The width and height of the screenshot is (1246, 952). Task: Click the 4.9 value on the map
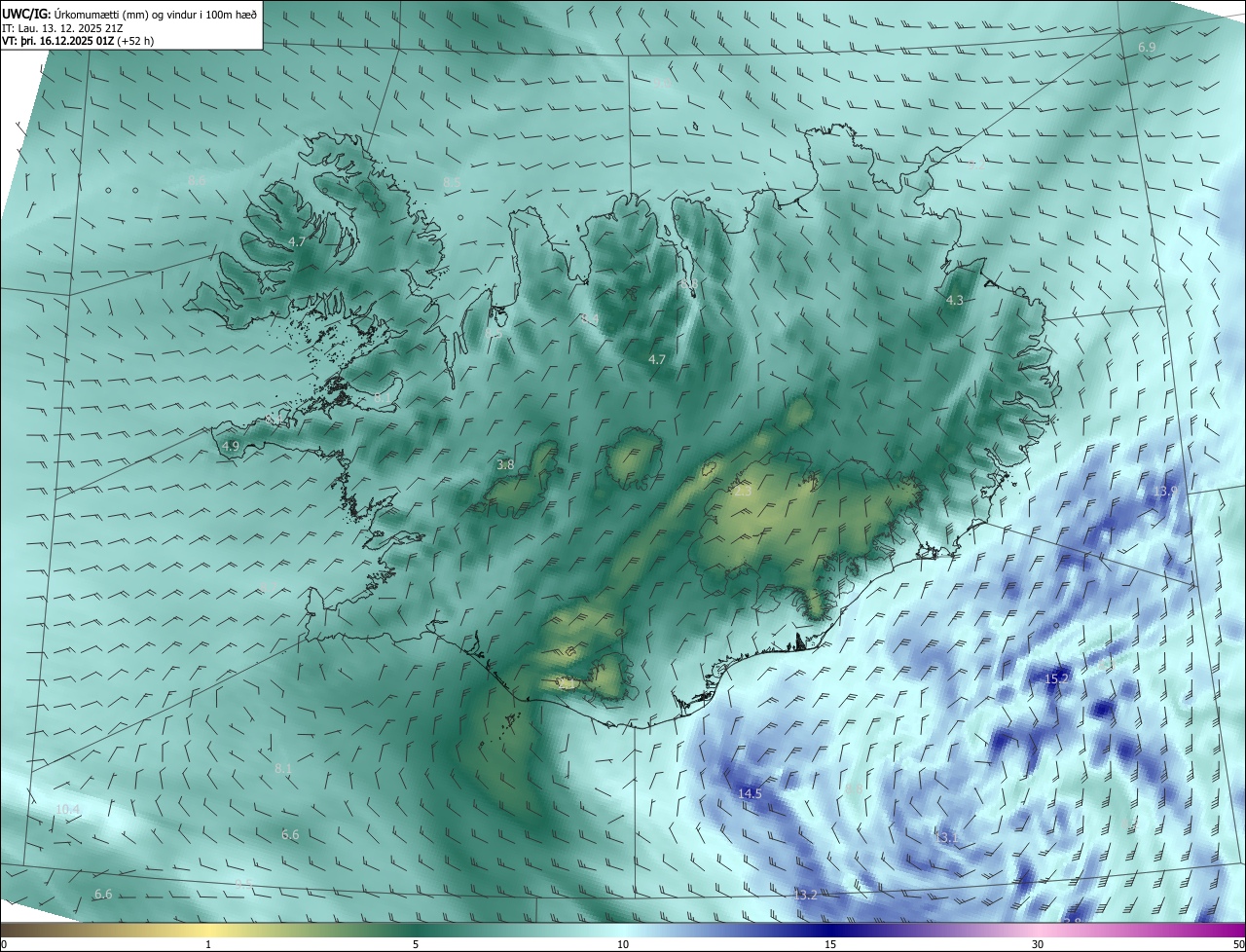click(x=231, y=446)
